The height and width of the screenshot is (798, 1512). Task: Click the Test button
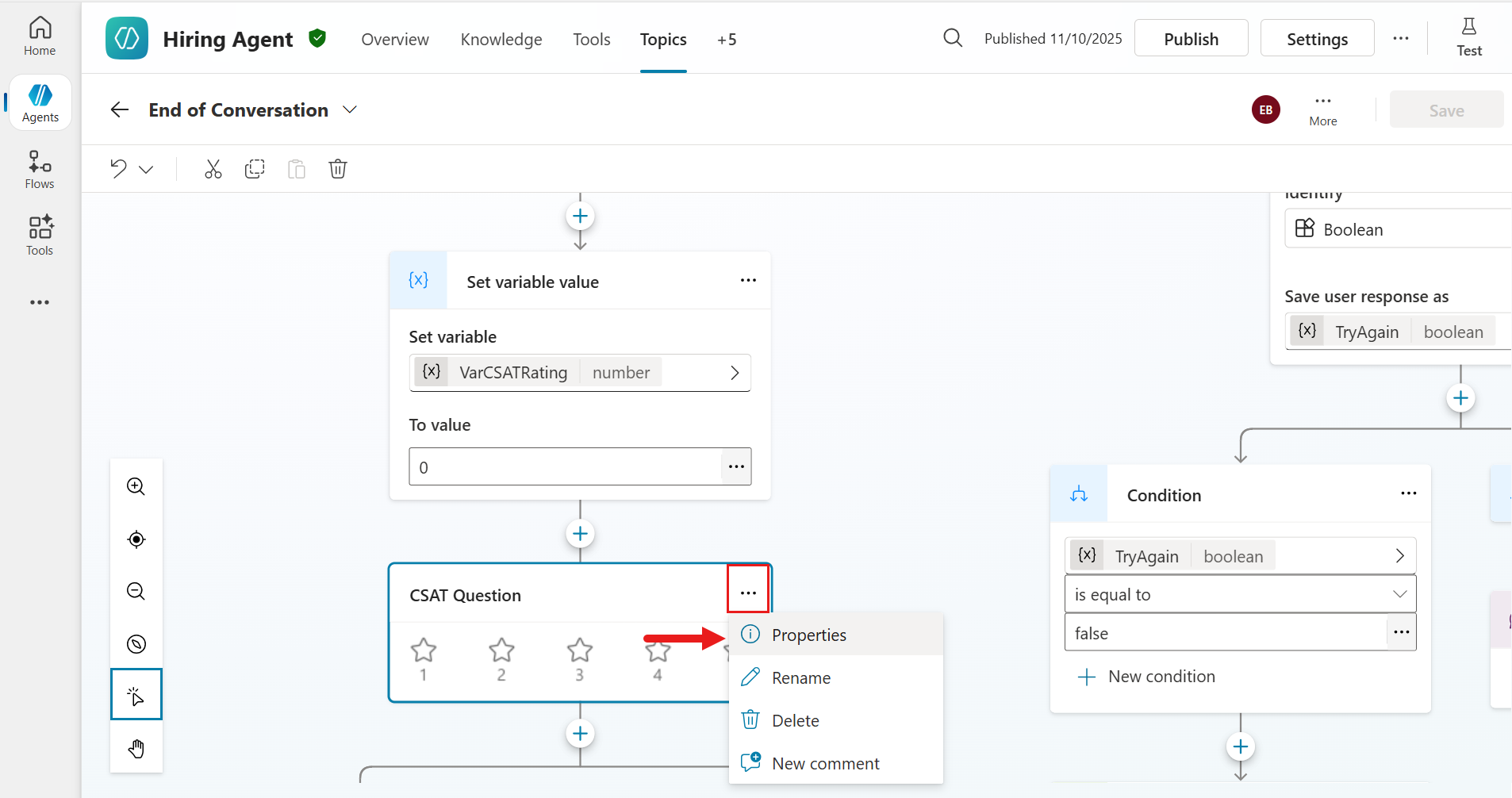click(x=1469, y=37)
